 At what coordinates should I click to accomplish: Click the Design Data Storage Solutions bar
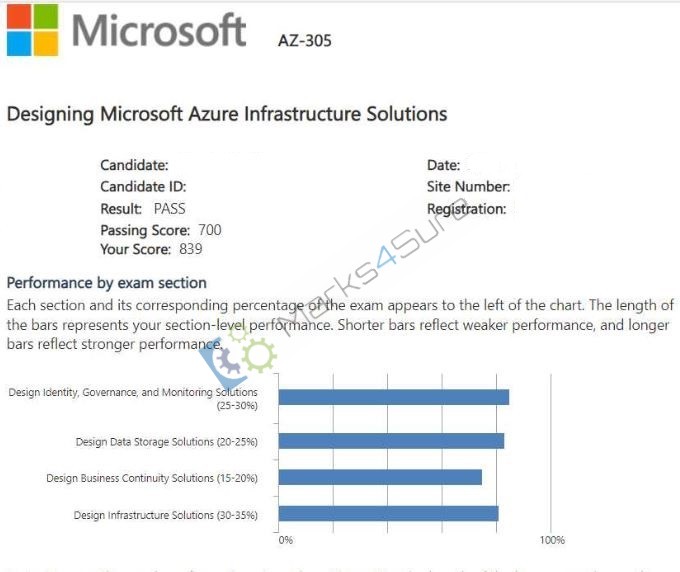coord(391,441)
